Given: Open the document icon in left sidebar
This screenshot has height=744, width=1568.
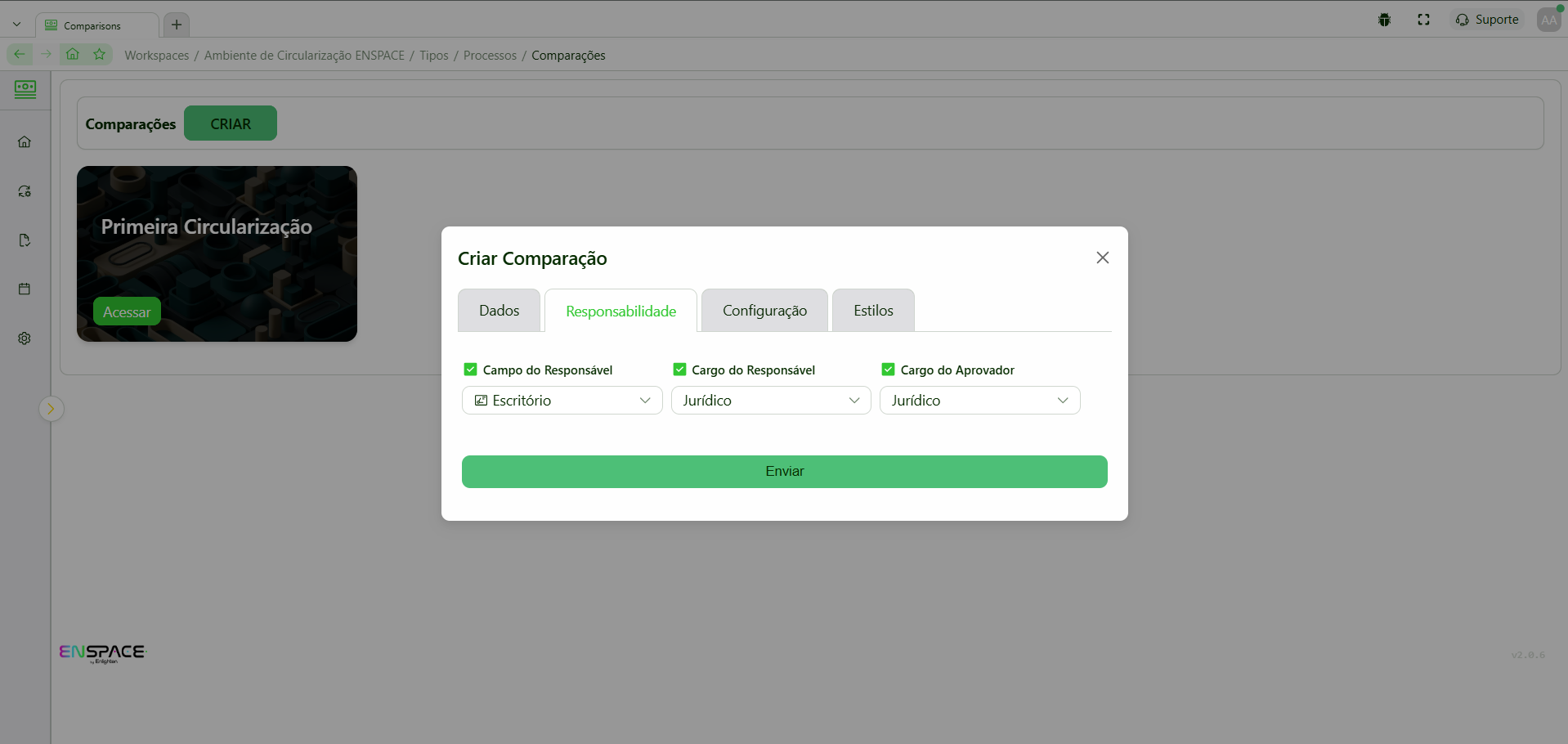Looking at the screenshot, I should pyautogui.click(x=25, y=240).
